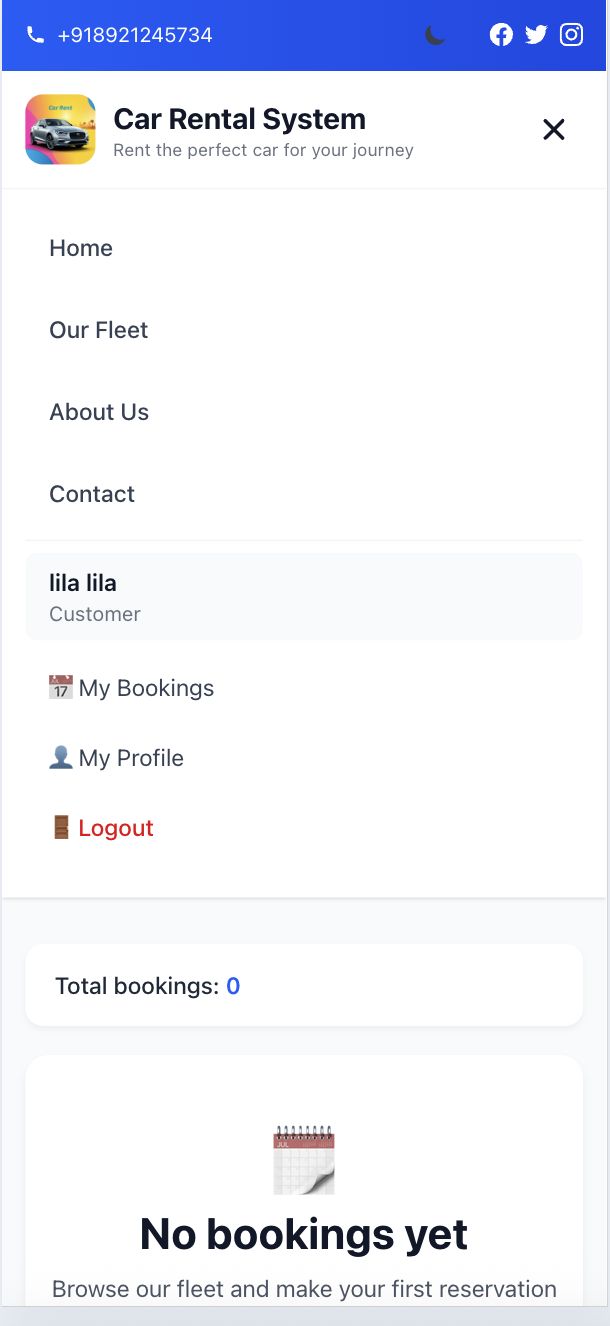Toggle dark mode with moon icon
This screenshot has height=1326, width=610.
pyautogui.click(x=435, y=35)
